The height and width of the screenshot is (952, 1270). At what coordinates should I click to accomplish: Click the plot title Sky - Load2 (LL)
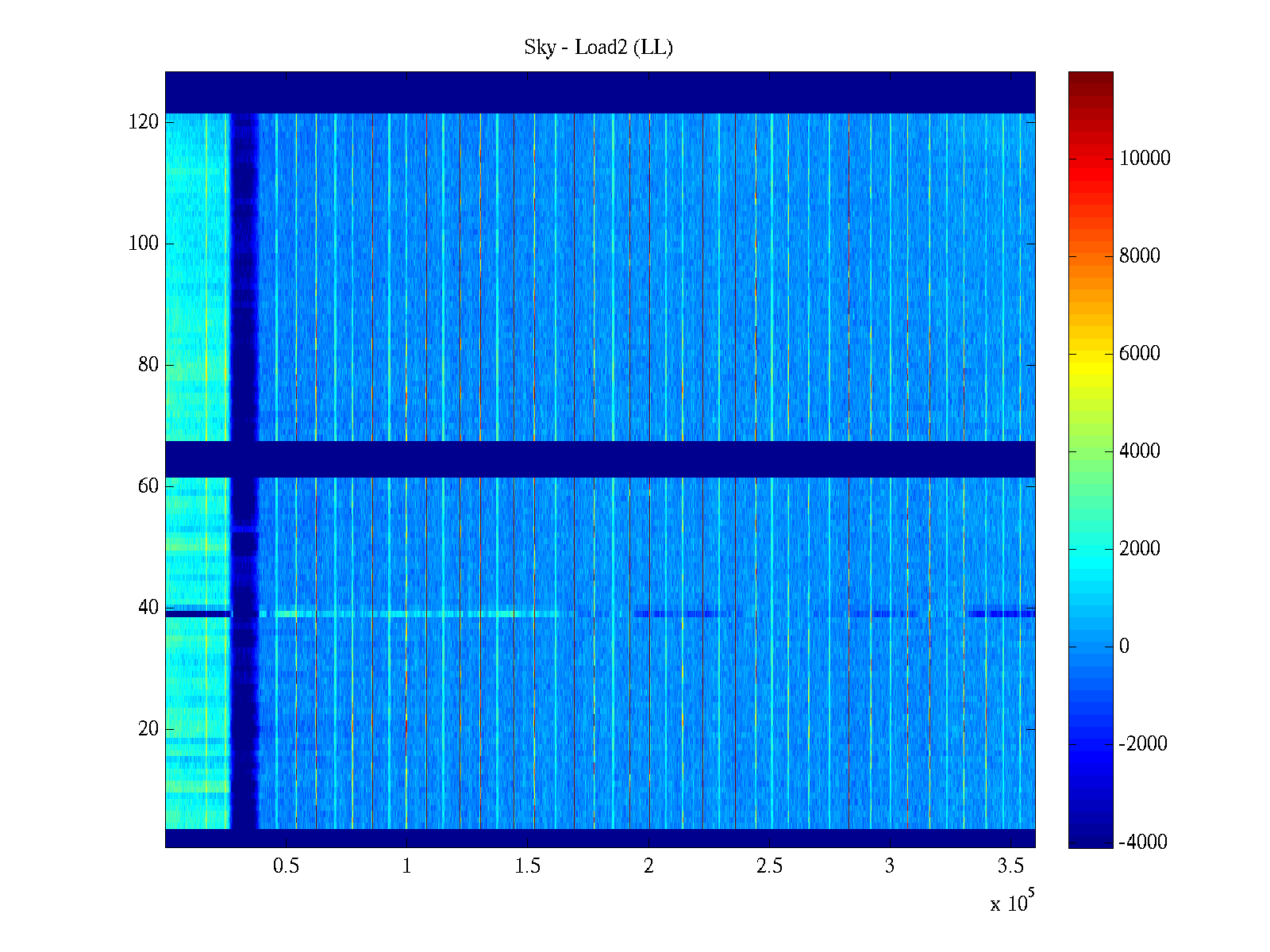click(598, 48)
